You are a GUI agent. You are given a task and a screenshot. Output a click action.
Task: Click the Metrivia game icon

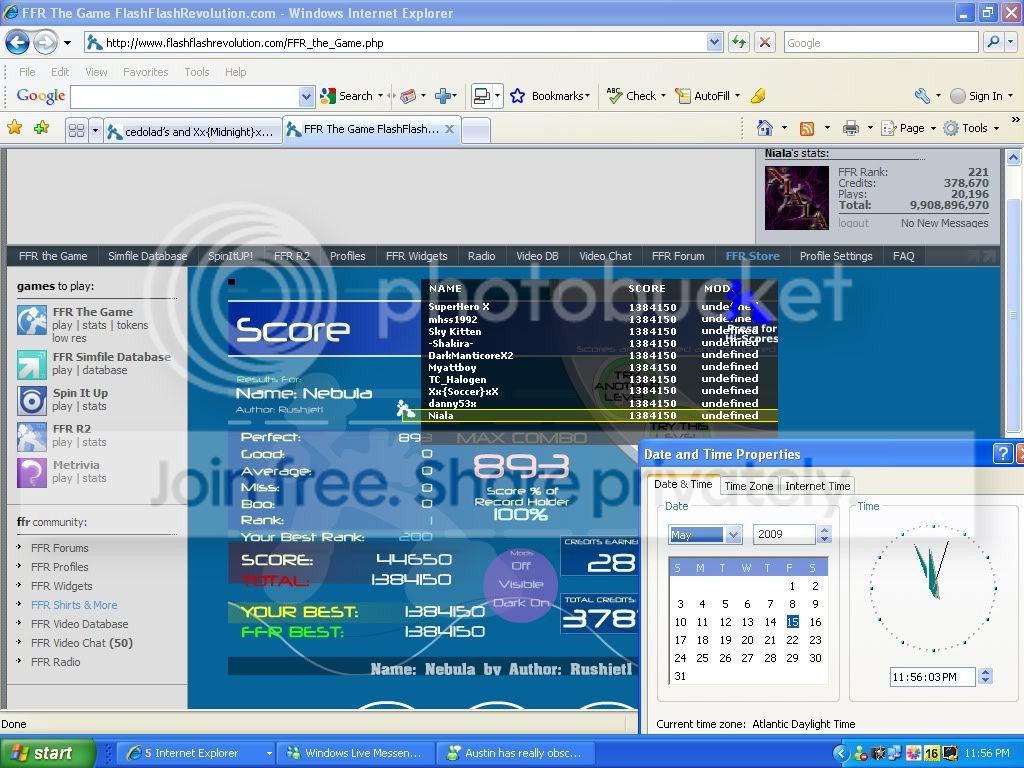(32, 472)
